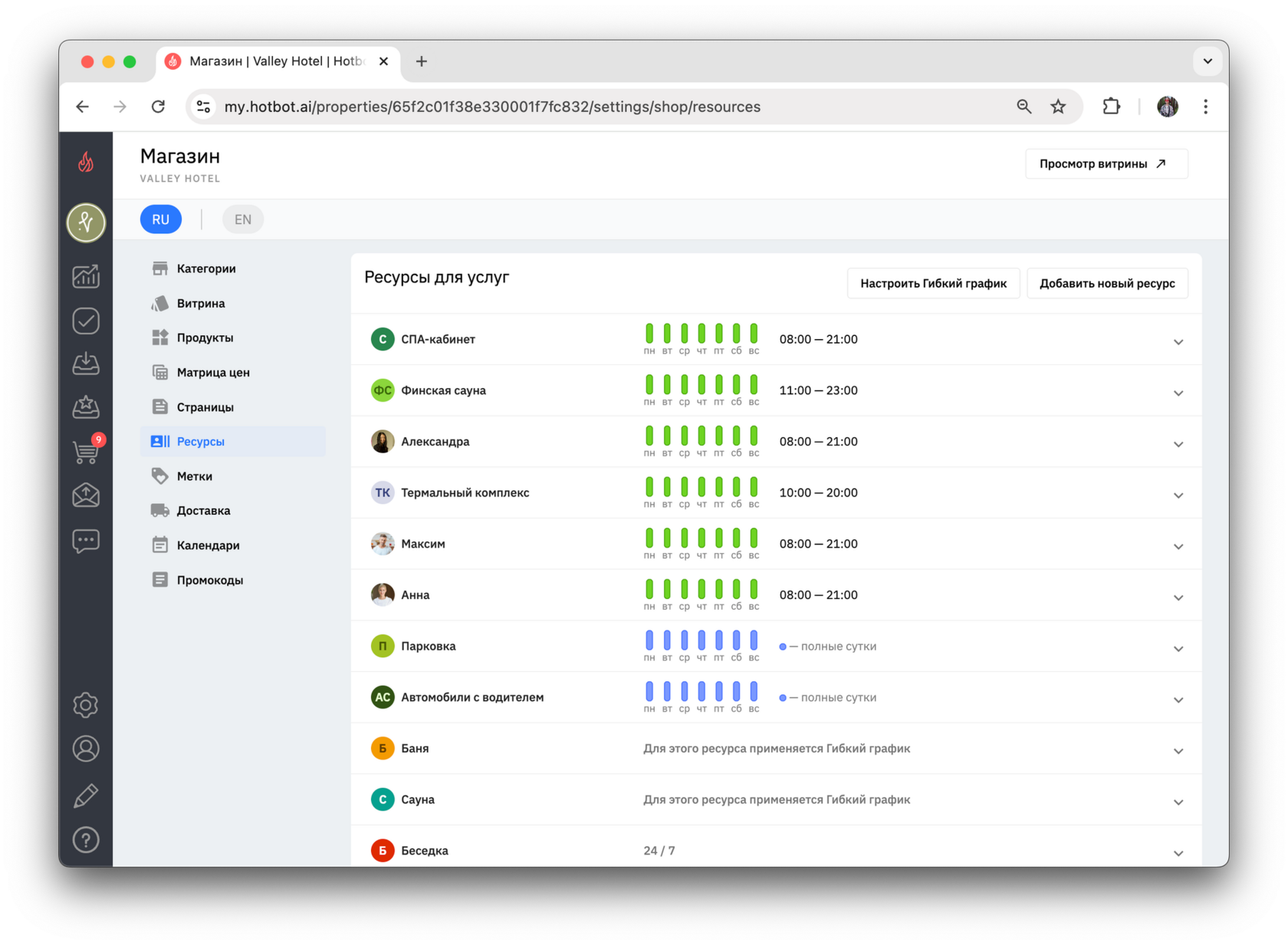Image resolution: width=1288 pixels, height=945 pixels.
Task: Click Добавить новый ресурс button
Action: (x=1107, y=284)
